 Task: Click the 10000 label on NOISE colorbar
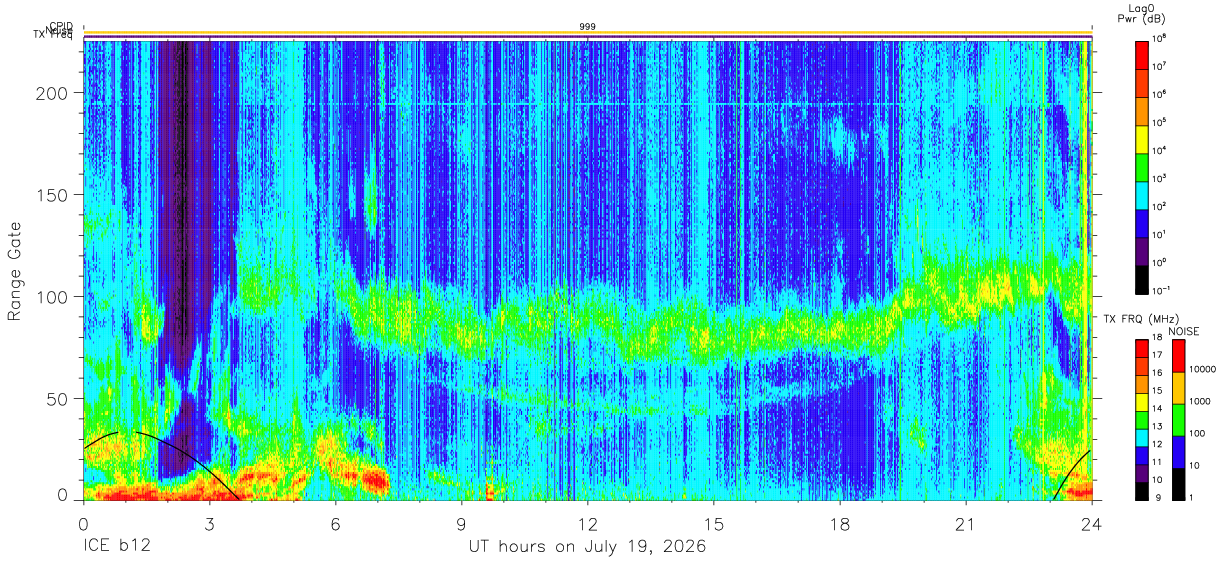pos(1203,370)
